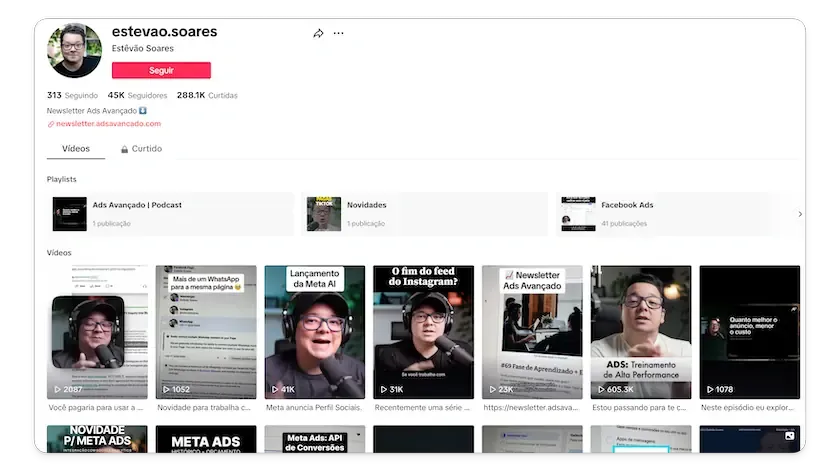
Task: Click caption 'Recentemente uma série ...'
Action: [422, 408]
